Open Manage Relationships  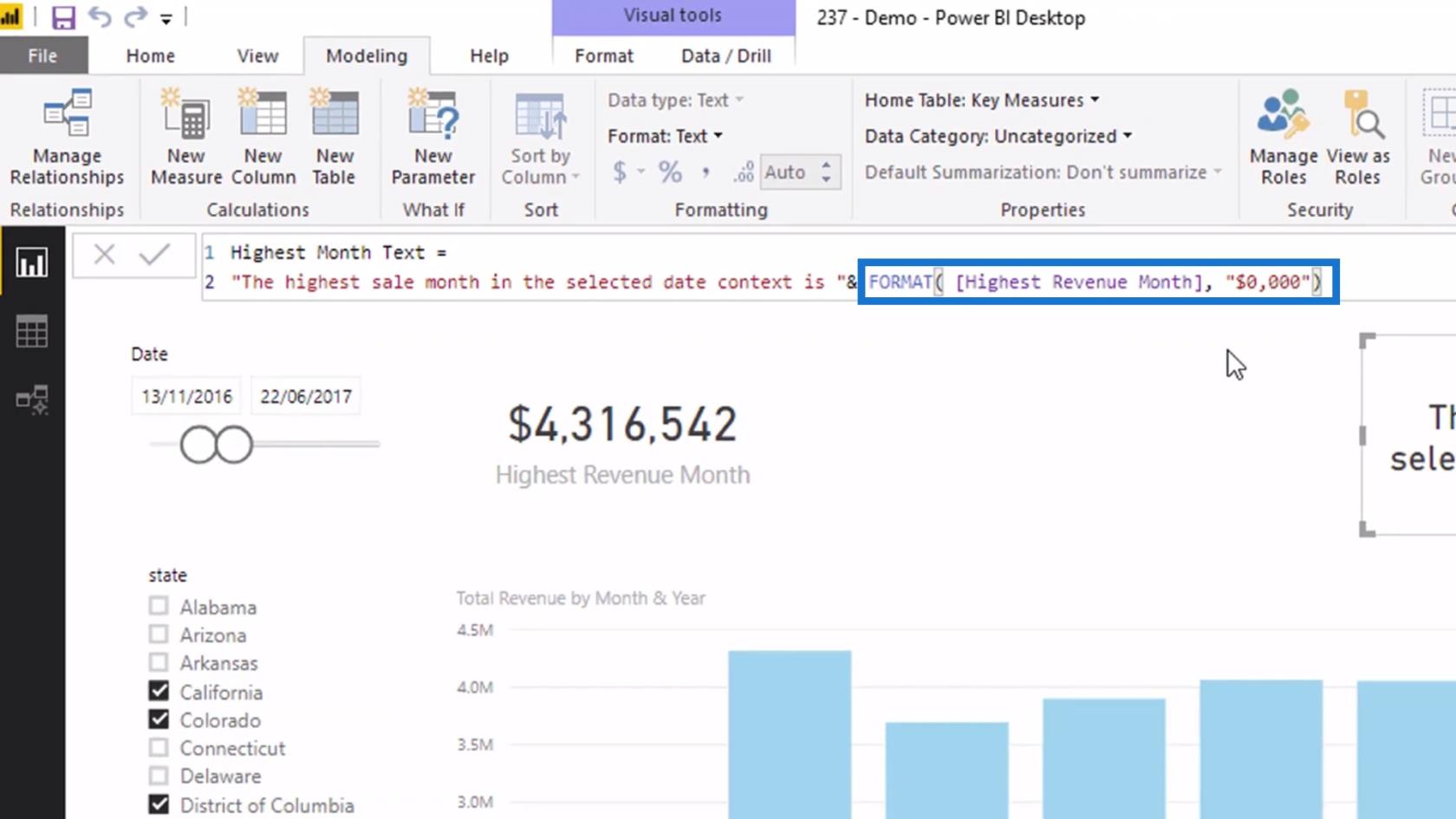coord(67,139)
